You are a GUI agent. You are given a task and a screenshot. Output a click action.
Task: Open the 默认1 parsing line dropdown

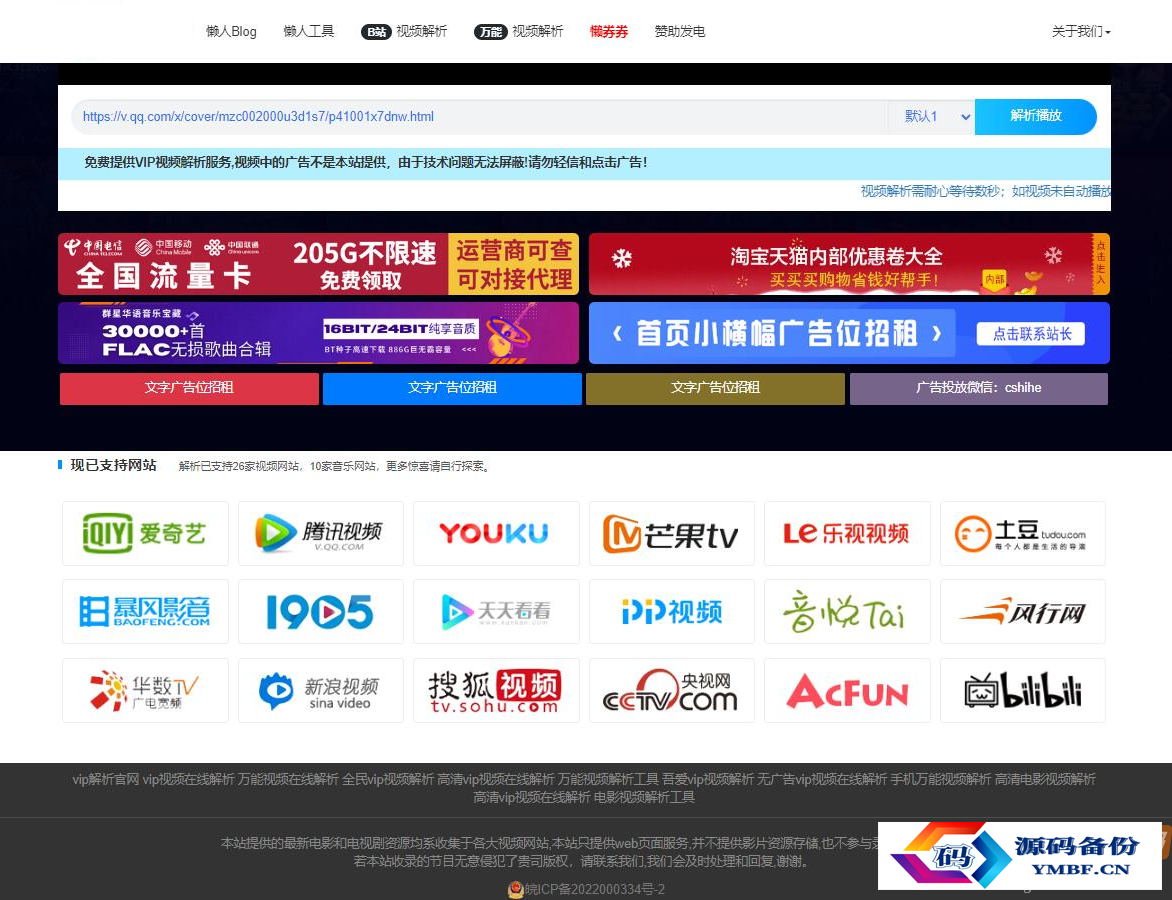coord(931,117)
